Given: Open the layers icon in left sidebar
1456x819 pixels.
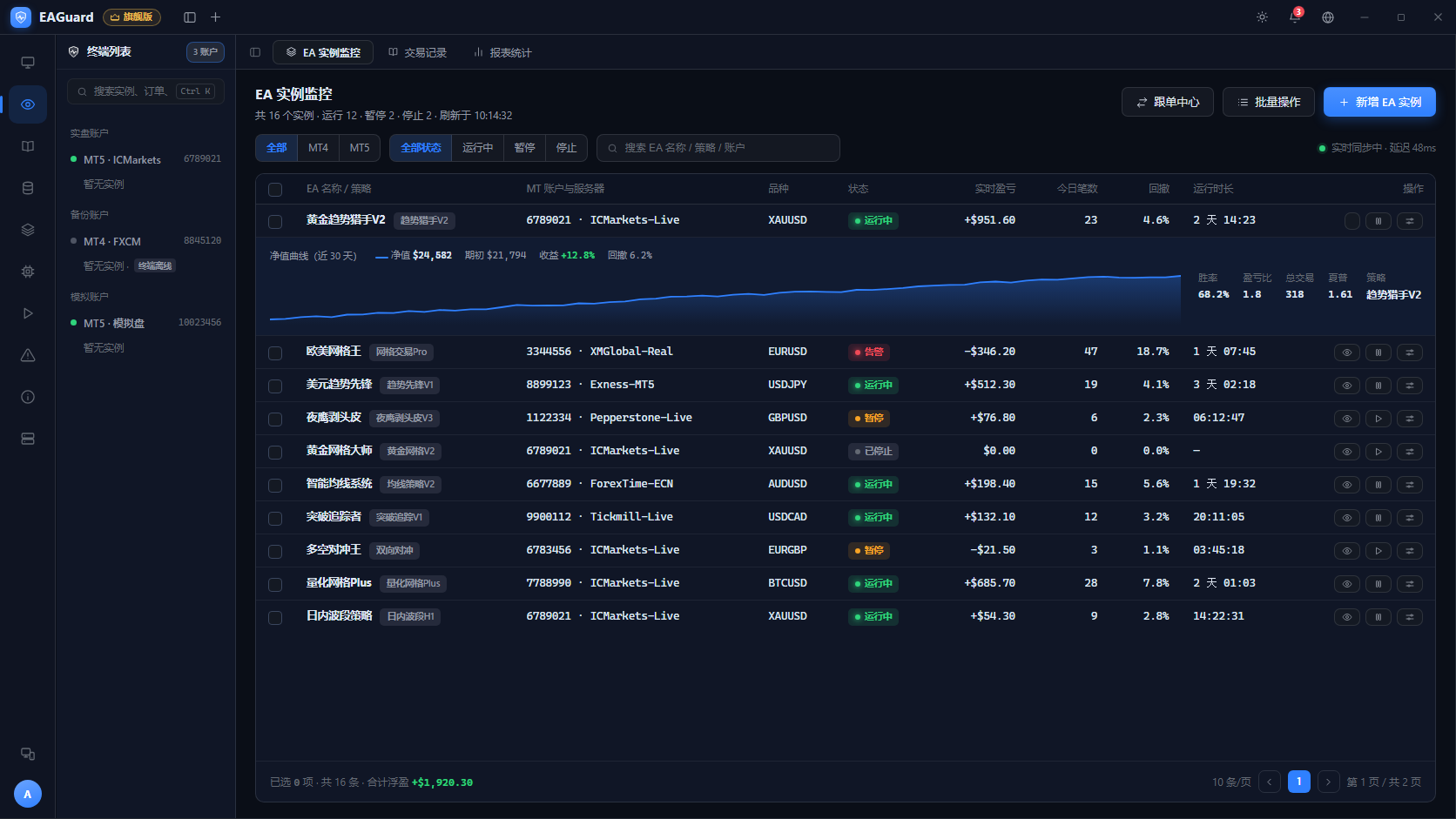Looking at the screenshot, I should tap(28, 230).
